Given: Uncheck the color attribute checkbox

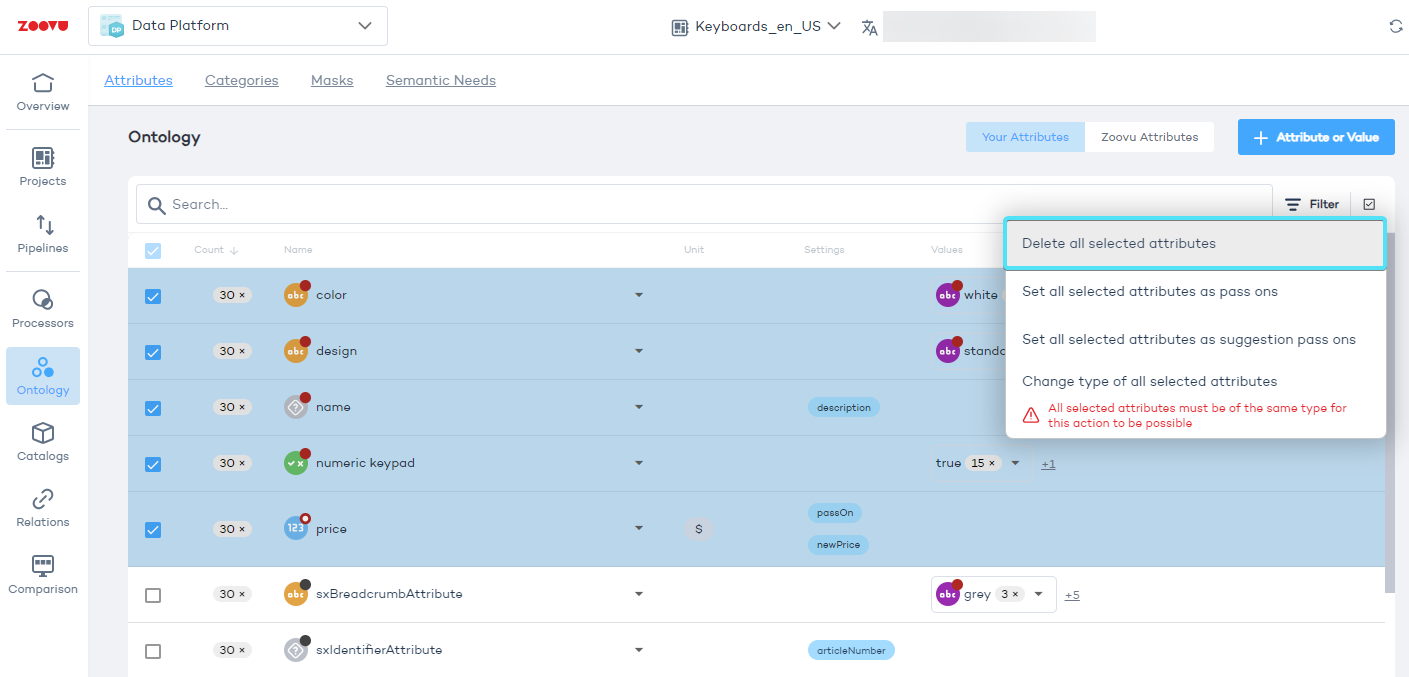Looking at the screenshot, I should click(x=153, y=296).
